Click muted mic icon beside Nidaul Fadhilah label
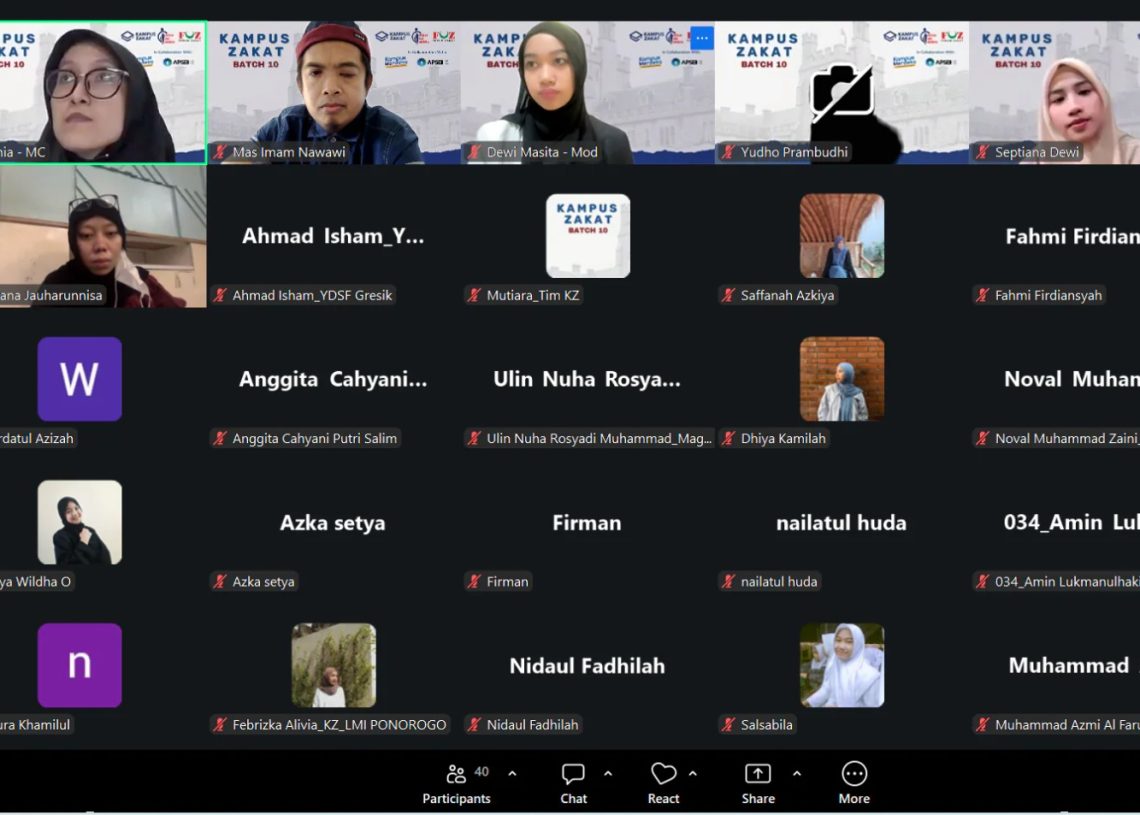 coord(474,725)
